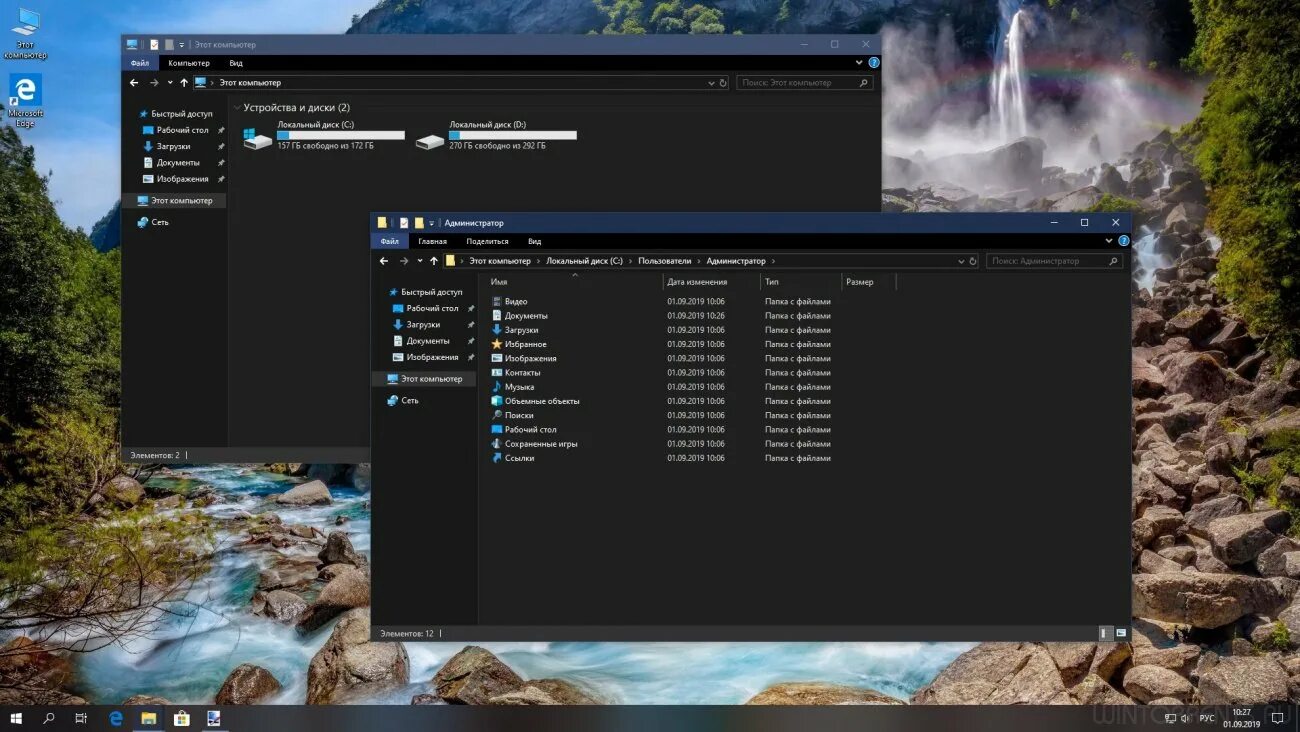This screenshot has width=1300, height=732.
Task: Click the Properties icon in Quick Access Toolbar
Action: [x=403, y=222]
